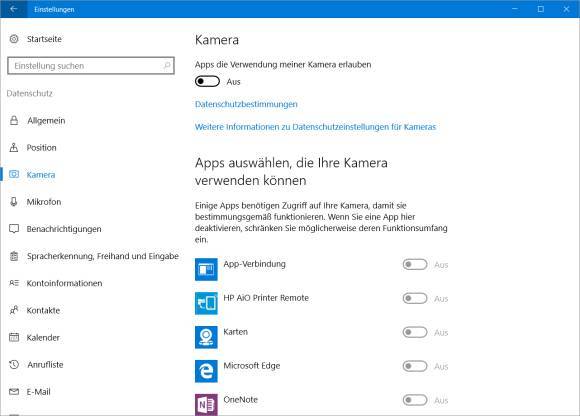Viewport: 580px width, 416px height.
Task: Click the HP AiO Printer Remote icon
Action: coord(206,303)
